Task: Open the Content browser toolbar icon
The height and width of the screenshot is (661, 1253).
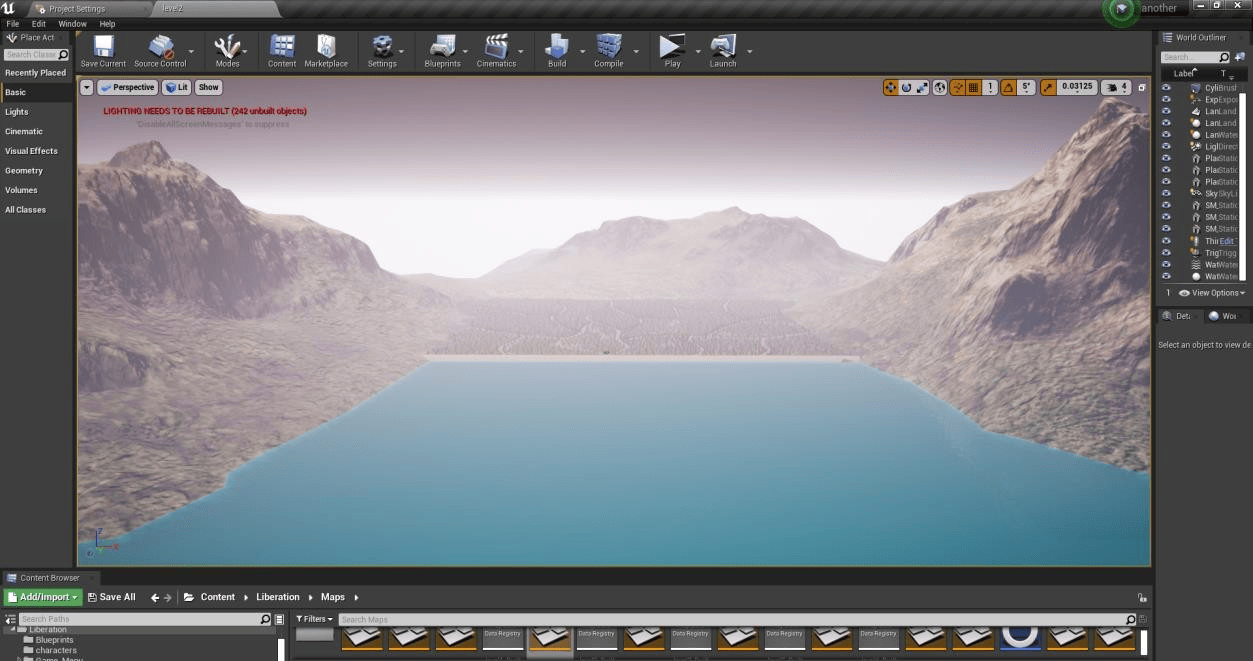Action: pyautogui.click(x=282, y=51)
